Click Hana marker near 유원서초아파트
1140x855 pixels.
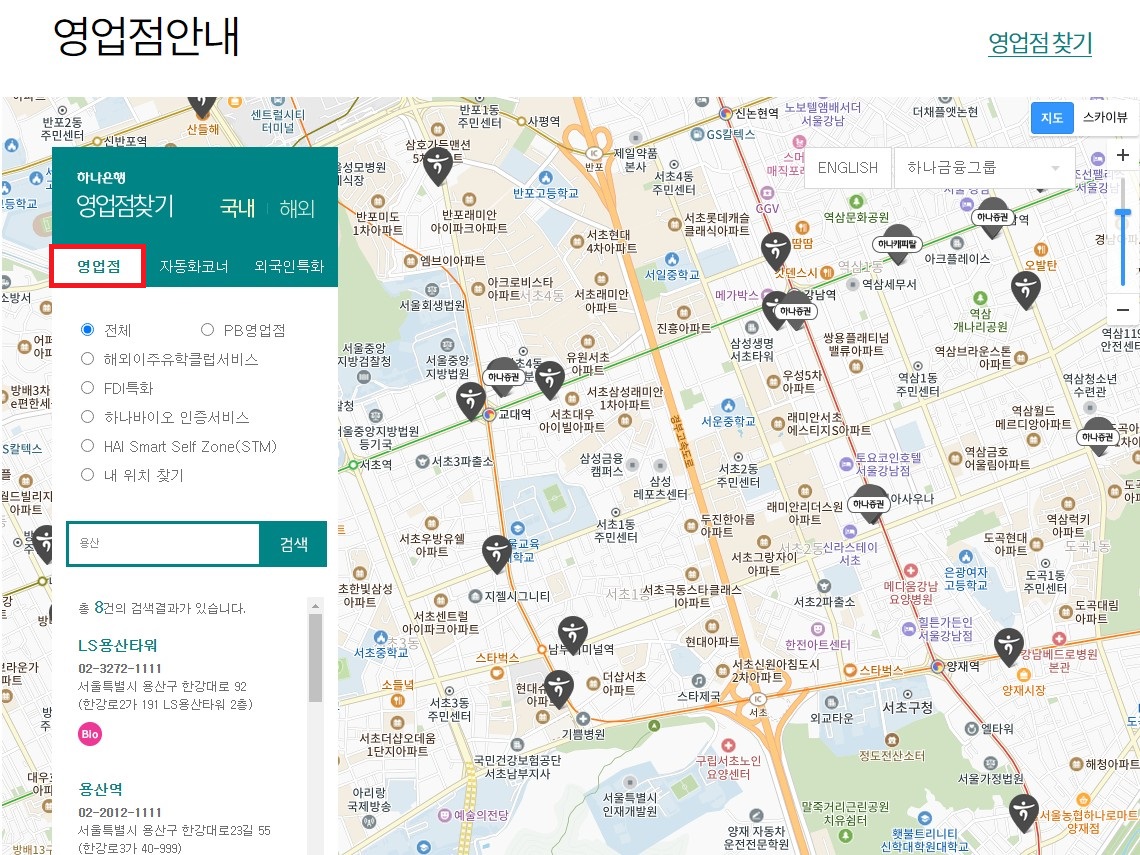click(550, 380)
